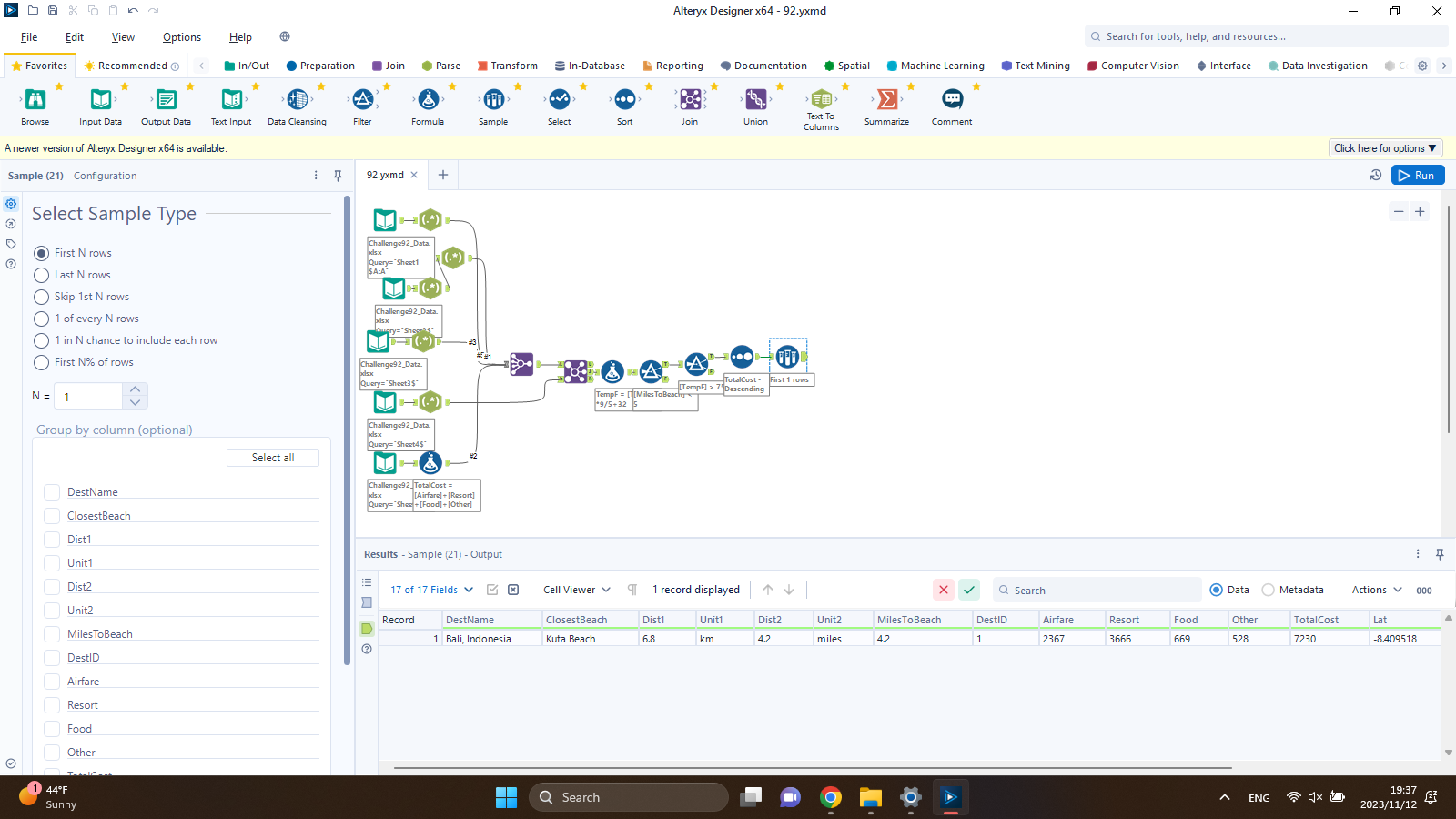
Task: Click the Data Cleansing tool icon
Action: point(297,100)
